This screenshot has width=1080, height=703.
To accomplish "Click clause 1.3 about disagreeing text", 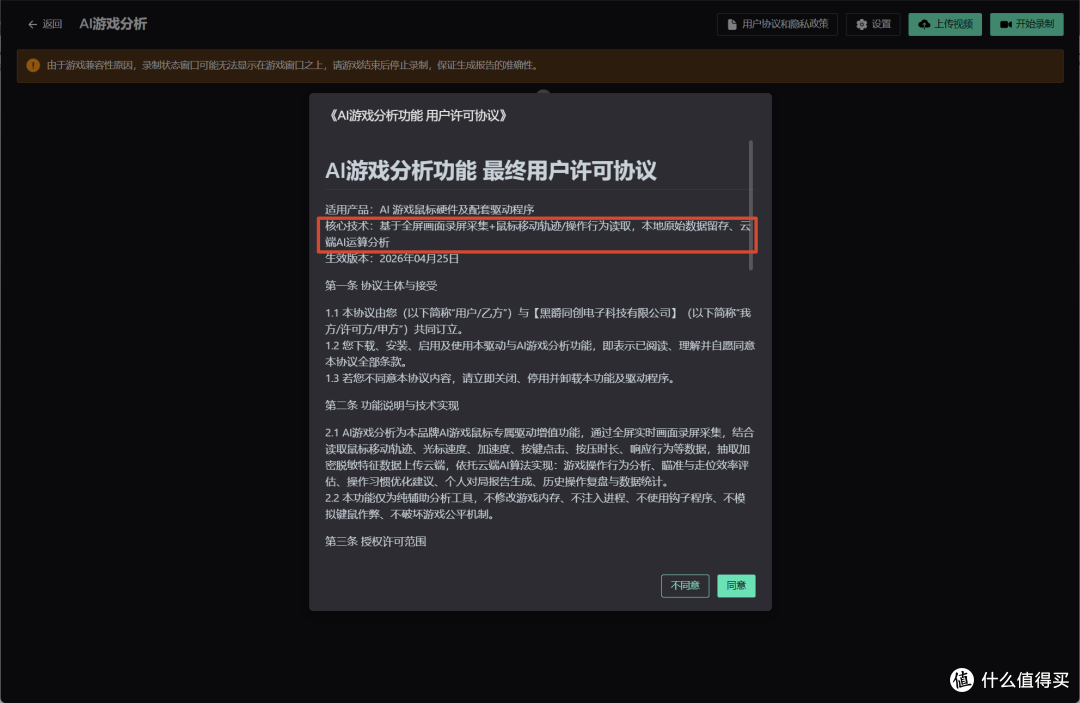I will pos(502,379).
